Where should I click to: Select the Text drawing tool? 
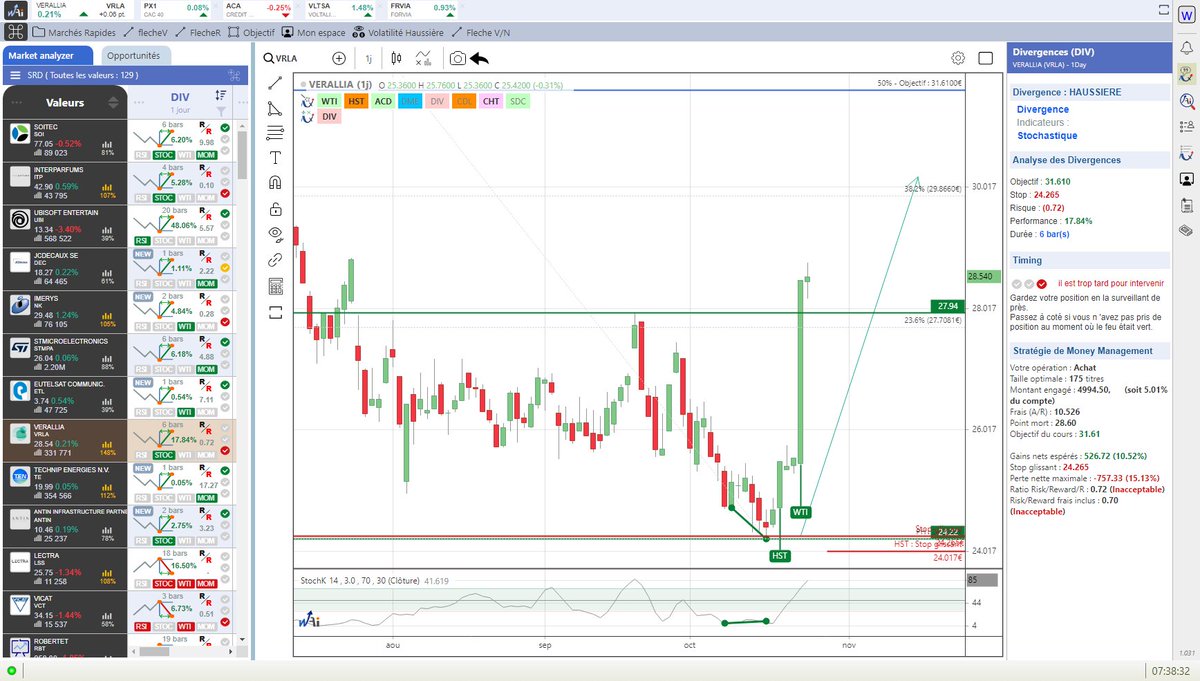point(276,158)
